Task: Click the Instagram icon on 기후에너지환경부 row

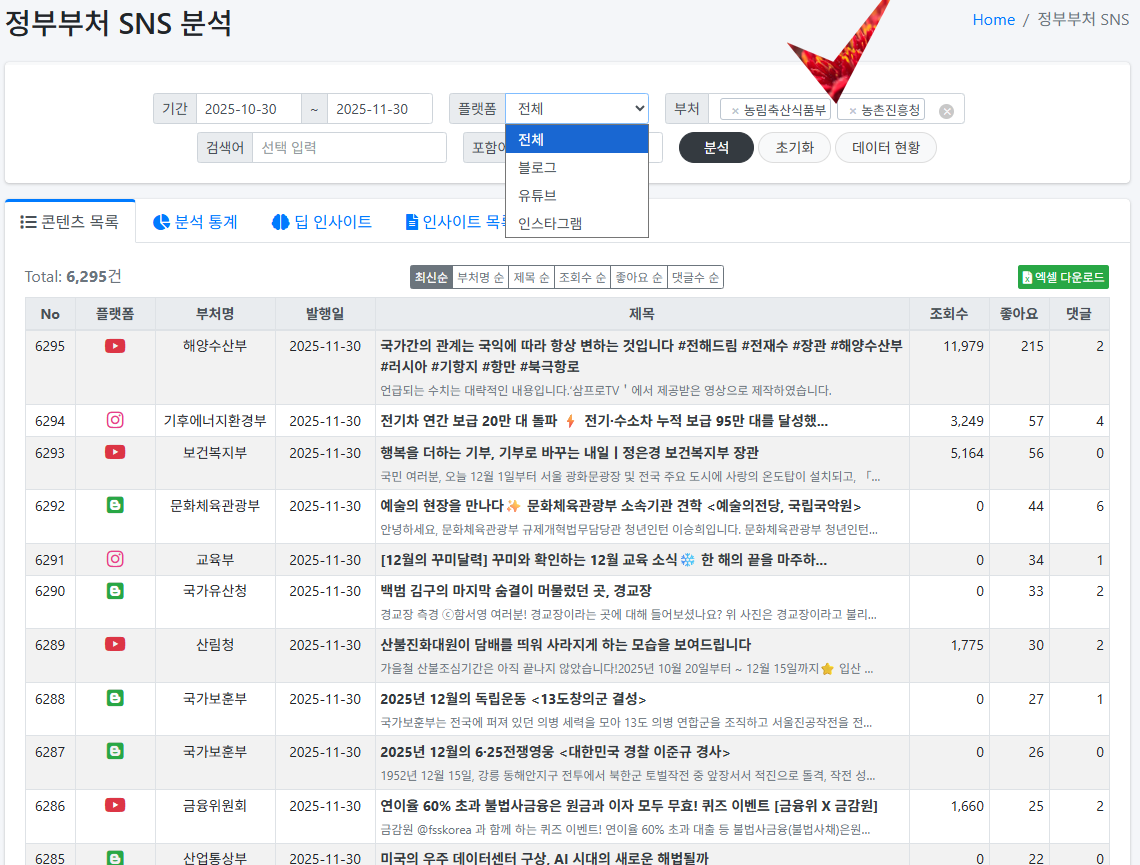Action: point(115,421)
